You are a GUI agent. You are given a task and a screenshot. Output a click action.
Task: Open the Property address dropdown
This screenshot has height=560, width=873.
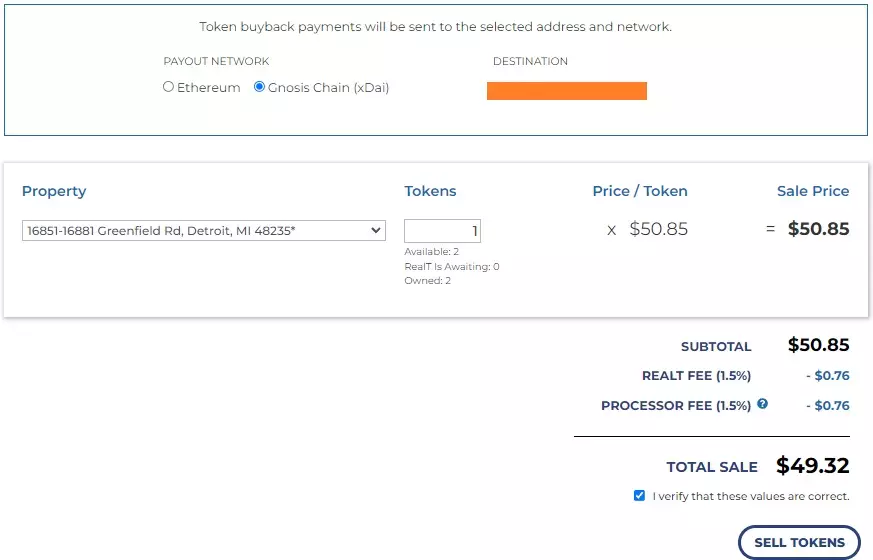[204, 231]
